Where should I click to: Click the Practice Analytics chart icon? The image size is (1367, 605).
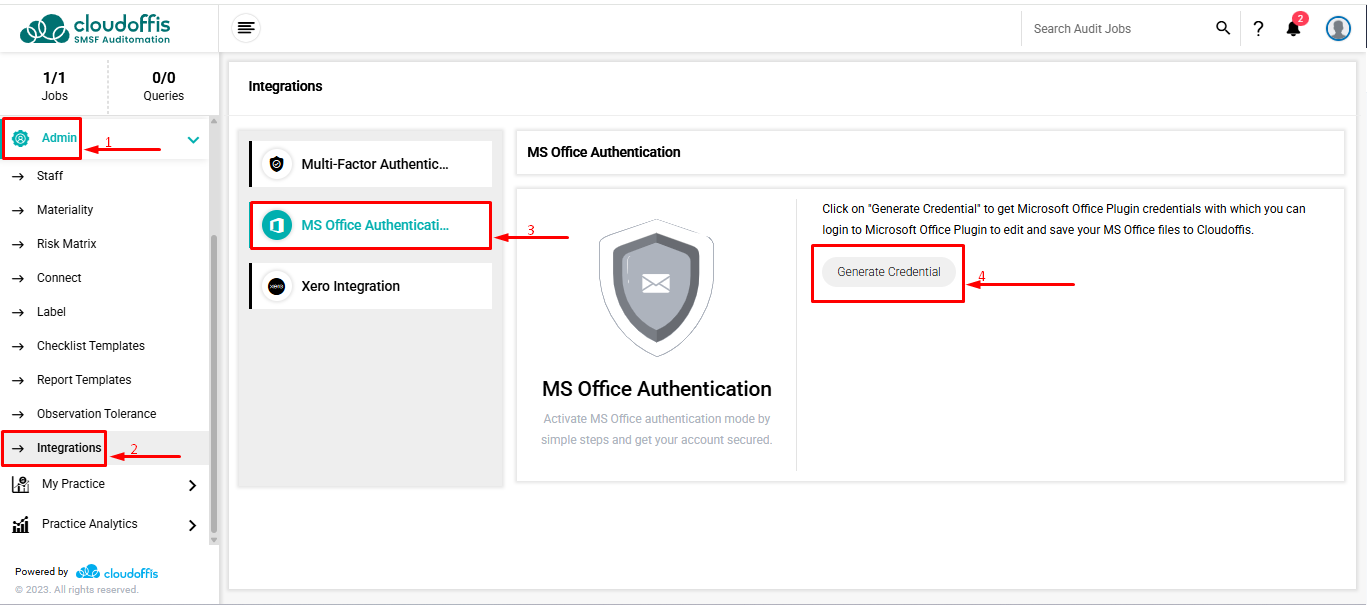(20, 524)
